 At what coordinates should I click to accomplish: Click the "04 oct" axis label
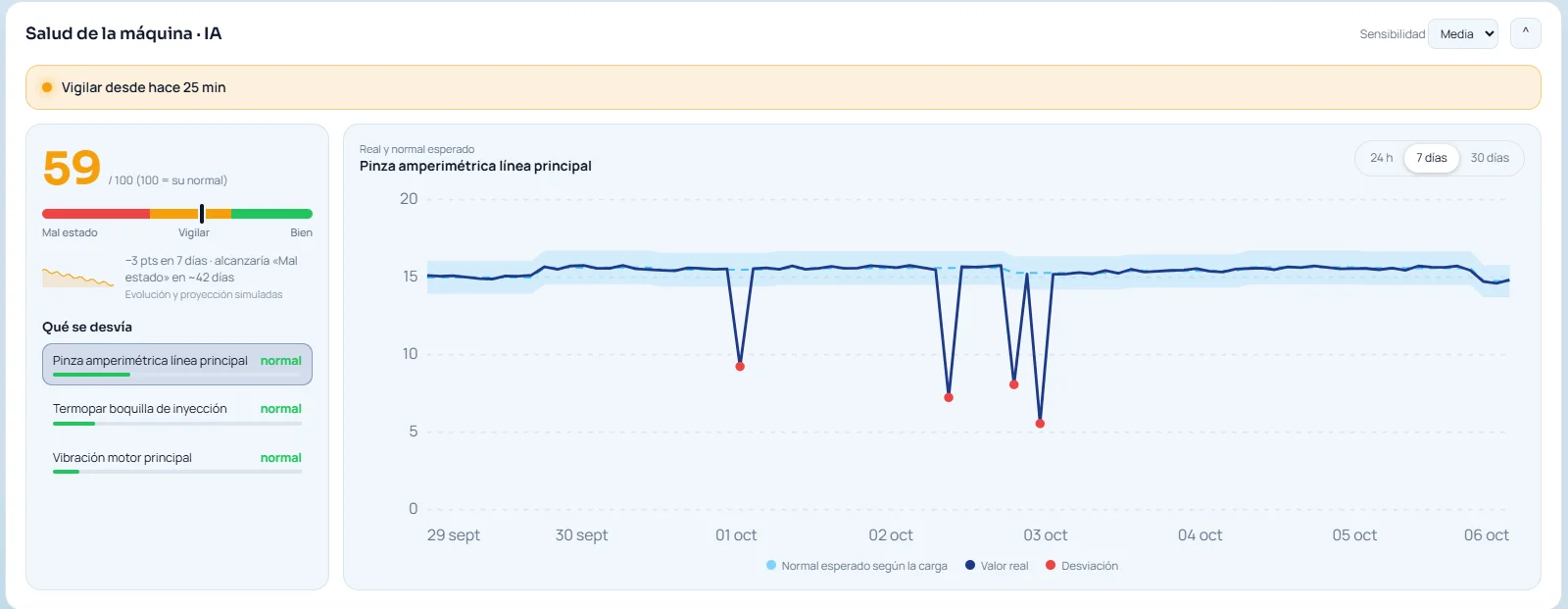1200,535
